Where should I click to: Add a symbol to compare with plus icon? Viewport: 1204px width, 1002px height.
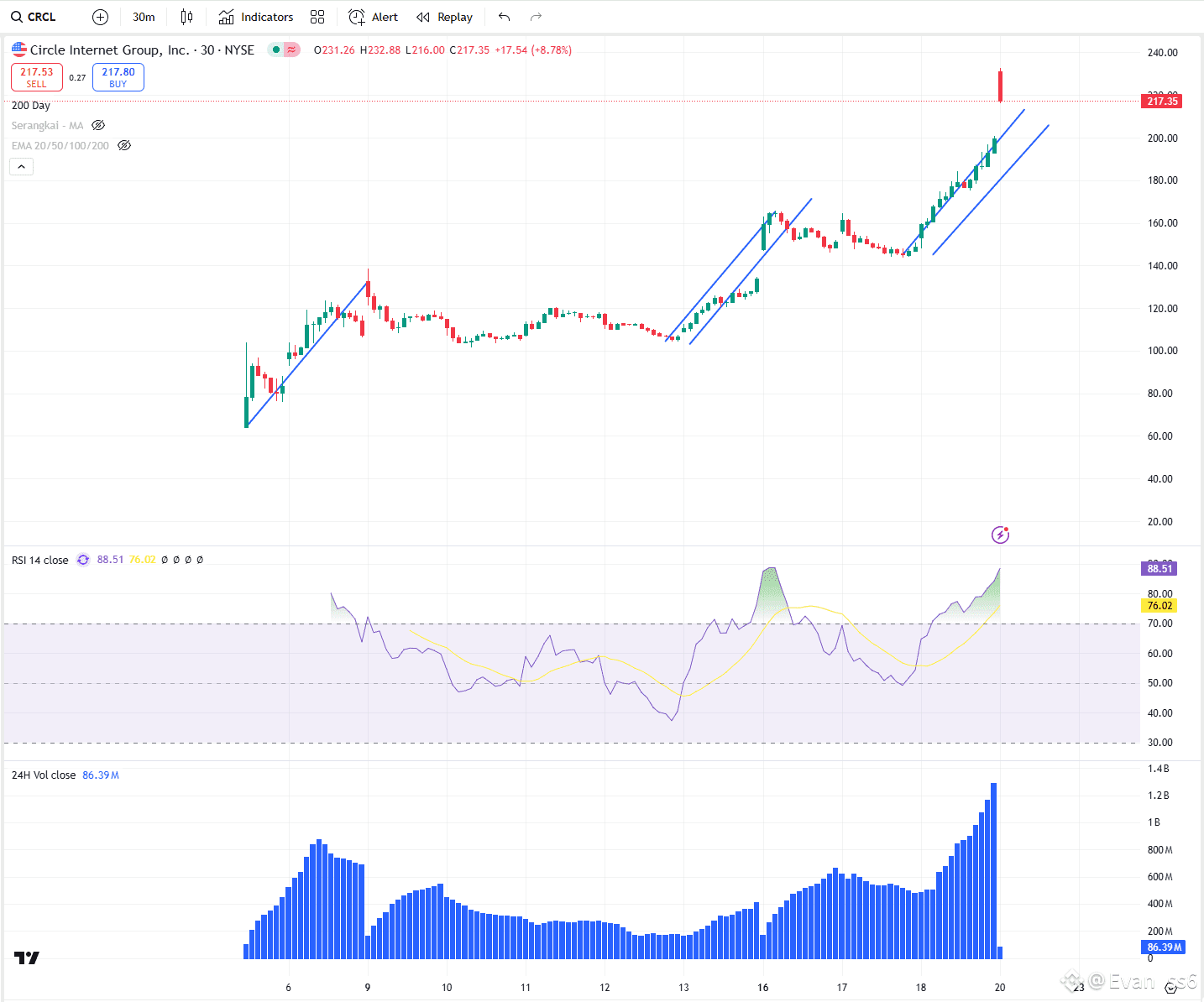100,17
